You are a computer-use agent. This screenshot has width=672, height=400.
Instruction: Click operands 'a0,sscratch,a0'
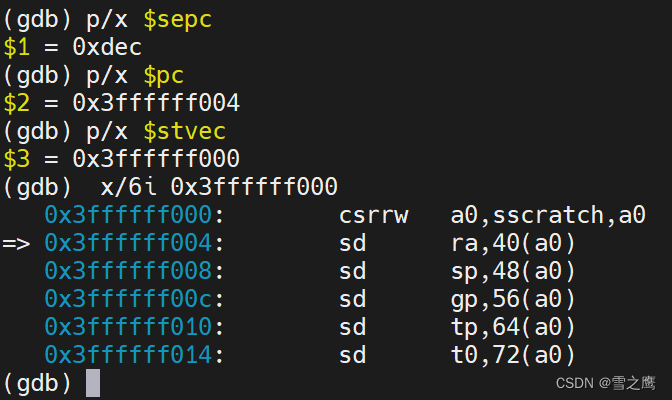pyautogui.click(x=548, y=215)
